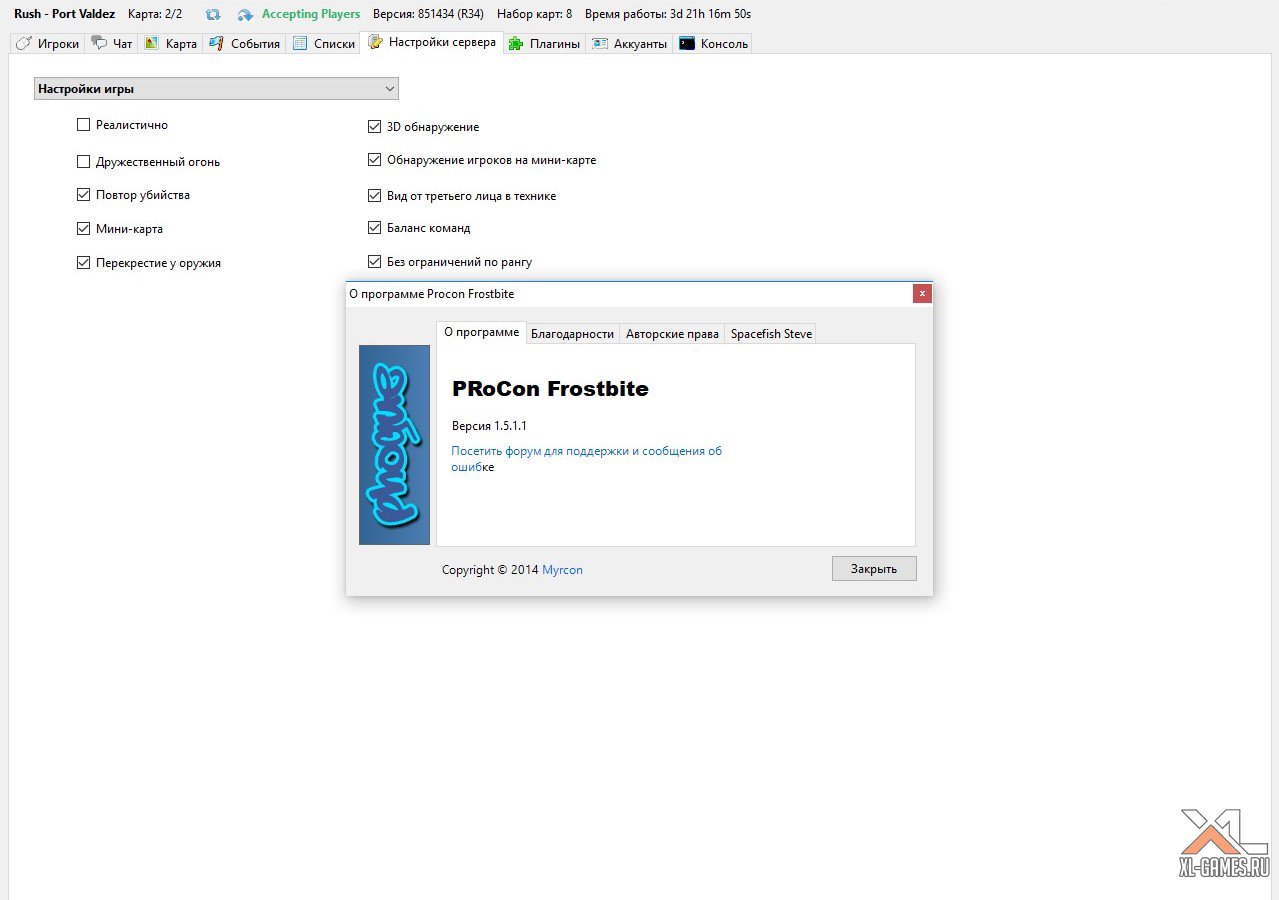Select the О программе tab in the dialog
The height and width of the screenshot is (900, 1279).
[x=482, y=332]
